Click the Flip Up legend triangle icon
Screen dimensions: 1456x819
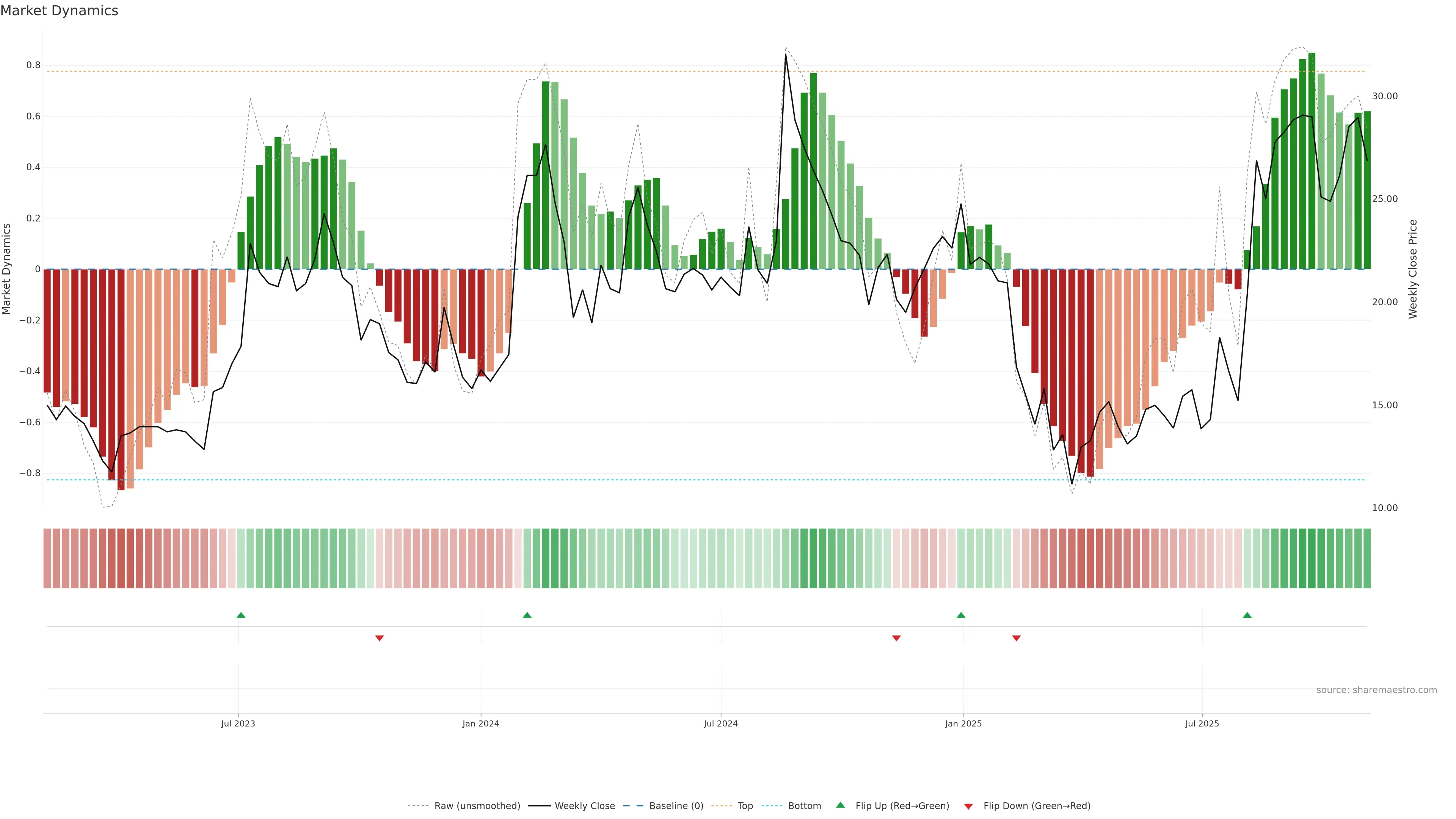coord(841,805)
